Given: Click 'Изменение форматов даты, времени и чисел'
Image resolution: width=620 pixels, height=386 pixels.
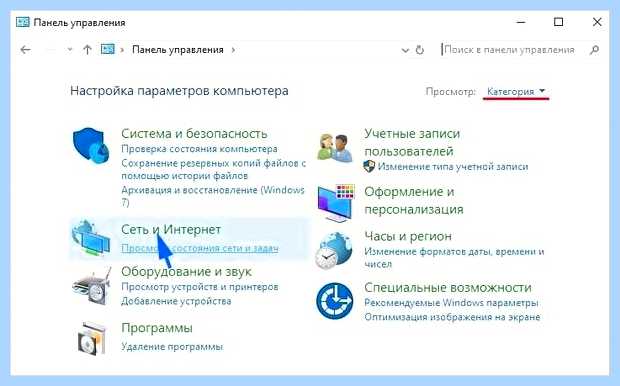Looking at the screenshot, I should tap(454, 257).
